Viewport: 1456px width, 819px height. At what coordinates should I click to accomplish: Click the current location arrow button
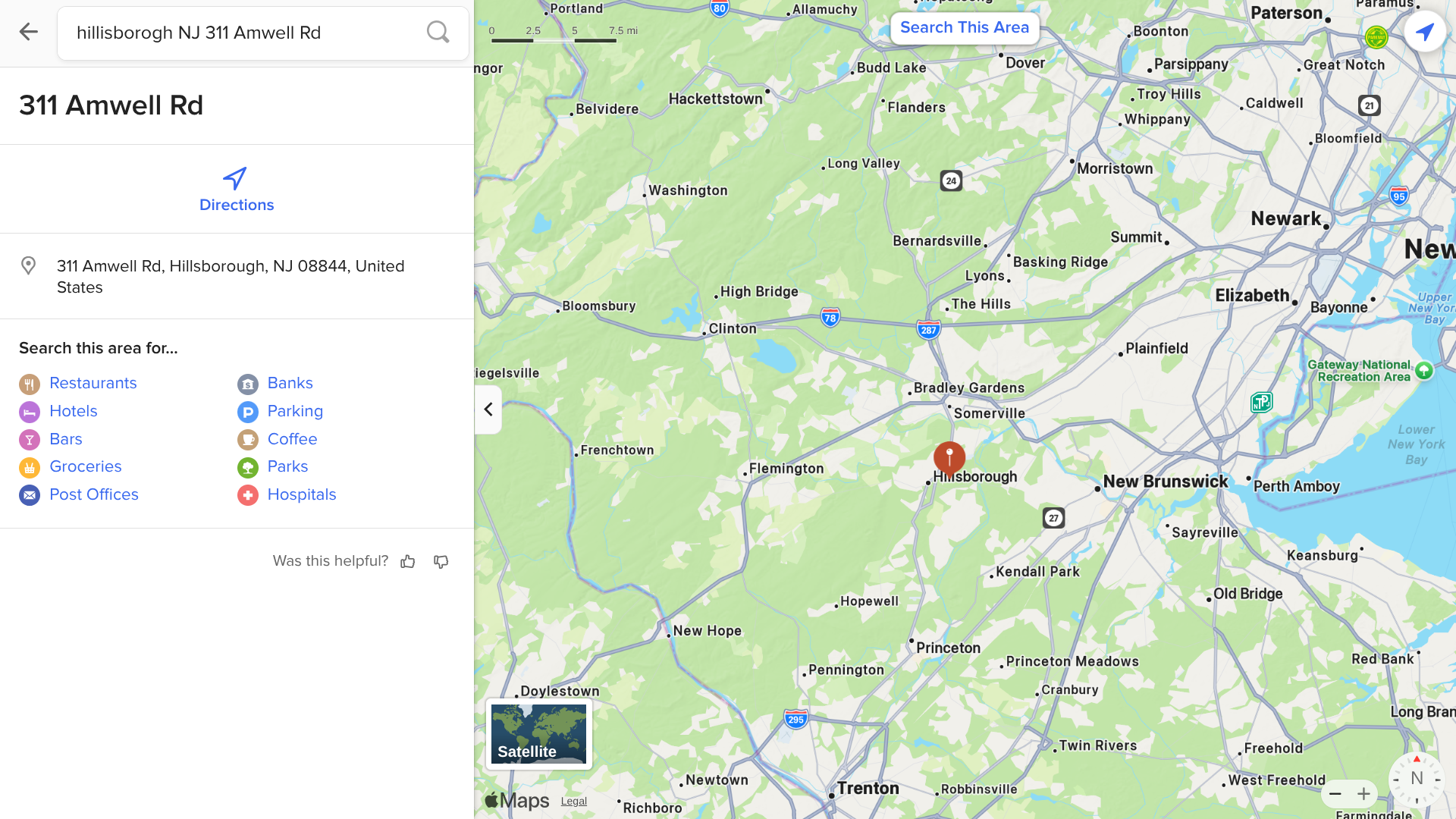tap(1424, 31)
